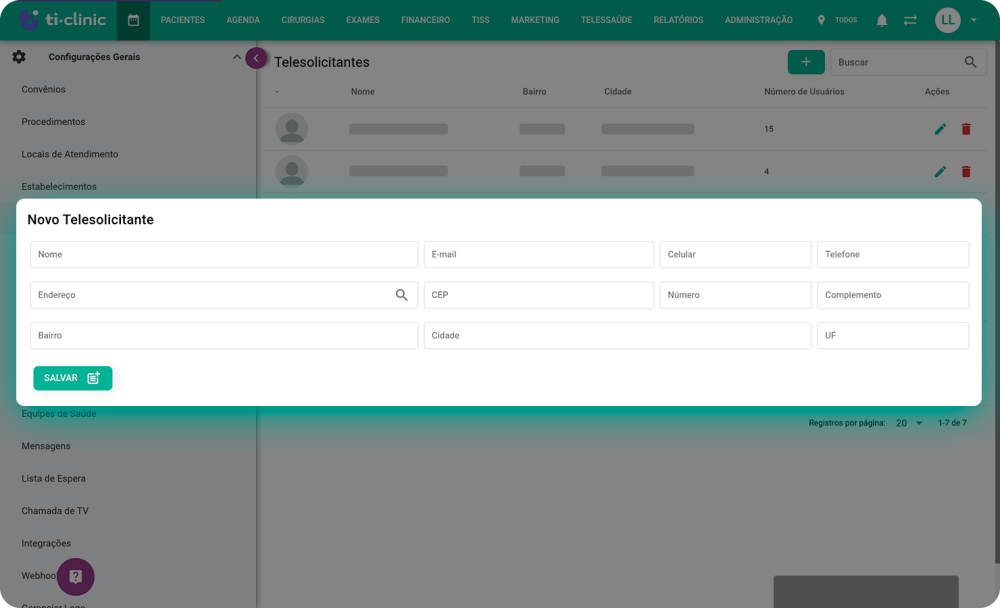The width and height of the screenshot is (1000, 608).
Task: Open the MARKETING menu
Action: coord(535,20)
